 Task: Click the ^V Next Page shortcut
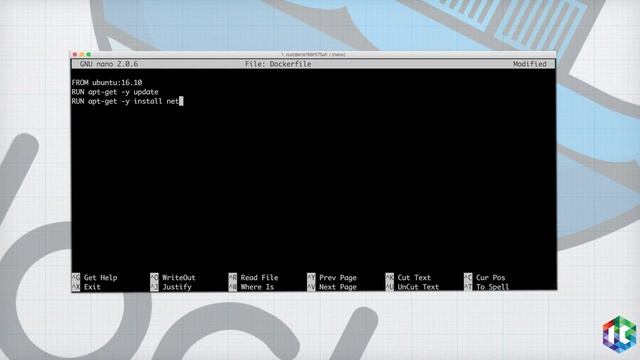(332, 287)
